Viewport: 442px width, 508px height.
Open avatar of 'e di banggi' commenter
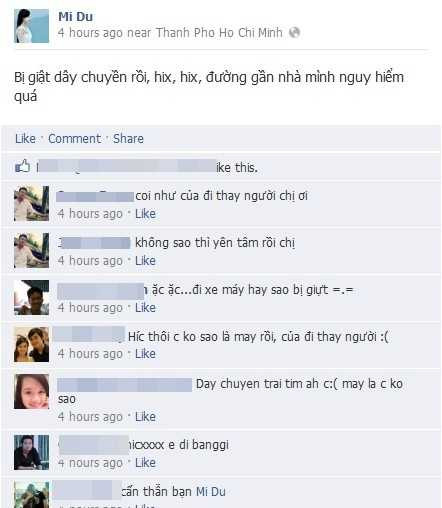pyautogui.click(x=31, y=452)
